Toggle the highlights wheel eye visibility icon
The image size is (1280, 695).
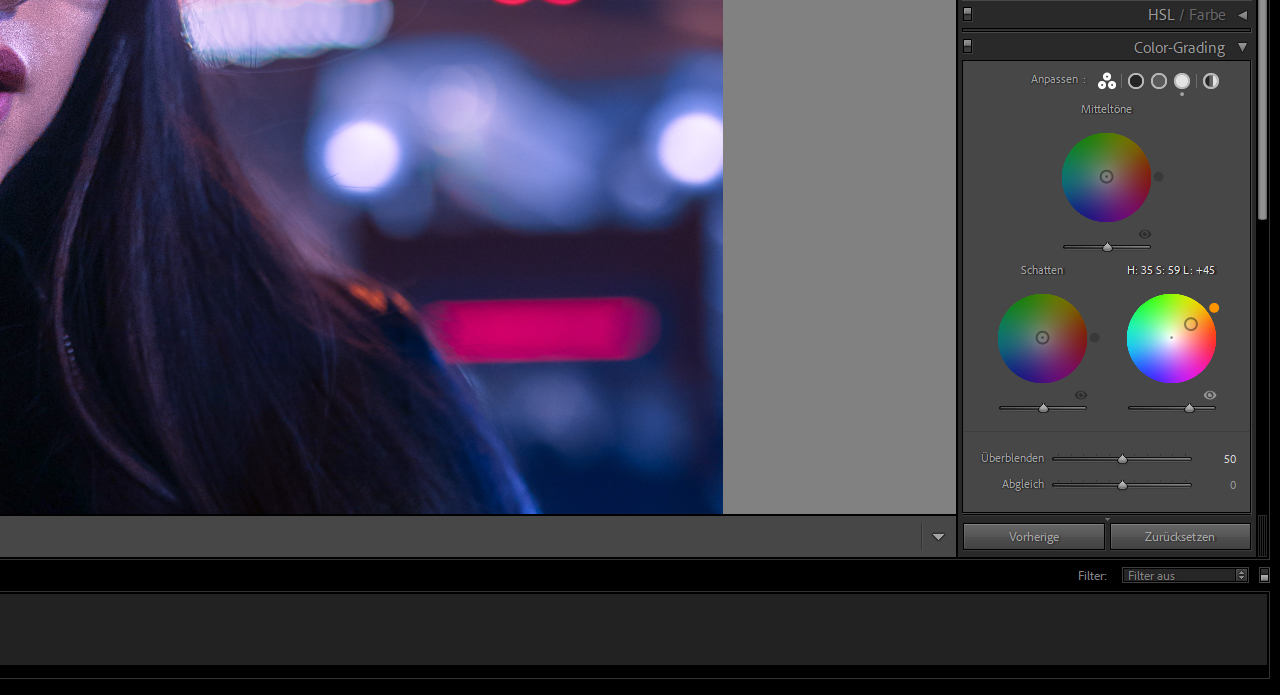tap(1210, 396)
